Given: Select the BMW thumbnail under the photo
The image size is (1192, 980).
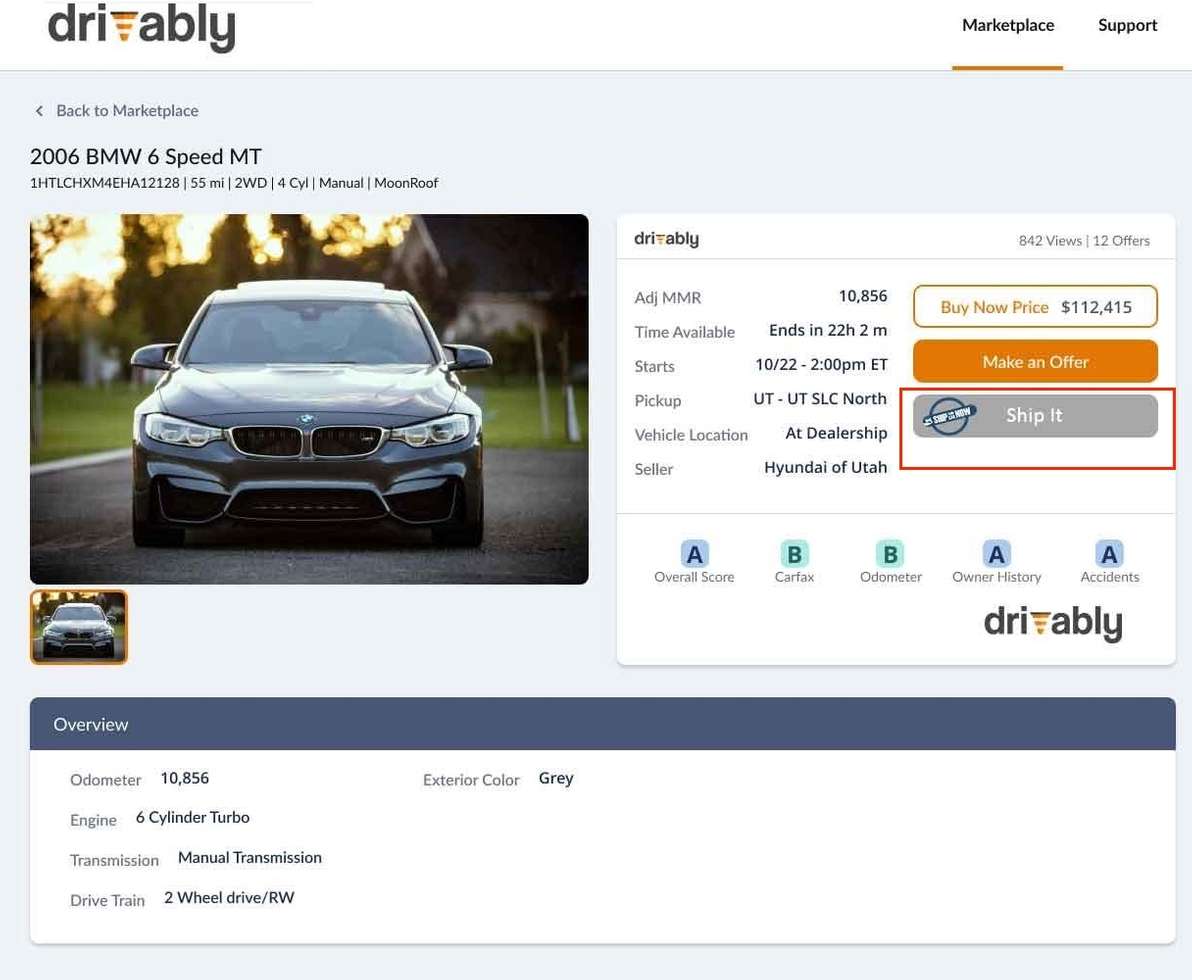Looking at the screenshot, I should [79, 627].
